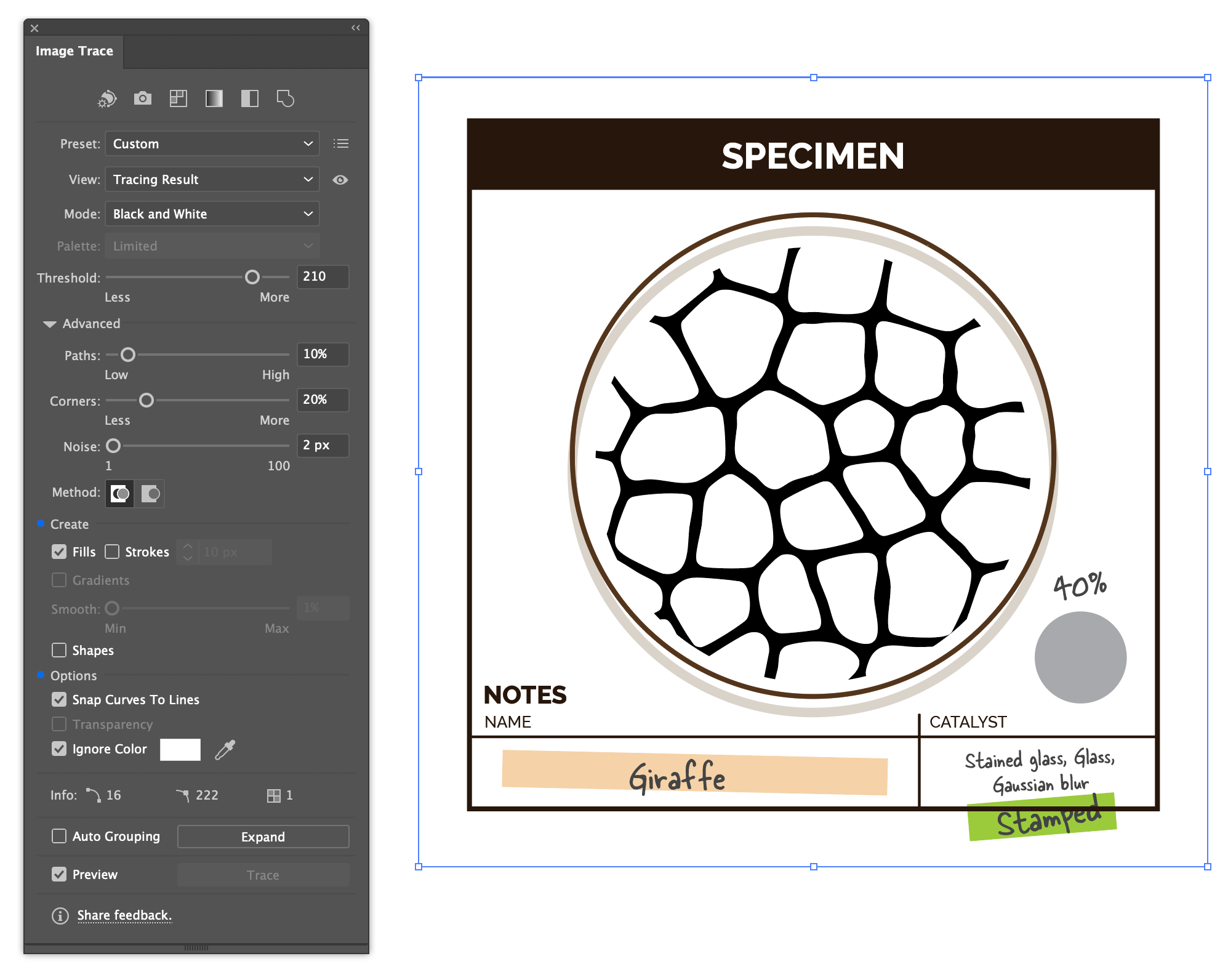The height and width of the screenshot is (980, 1220).
Task: Collapse the Advanced section
Action: point(50,324)
